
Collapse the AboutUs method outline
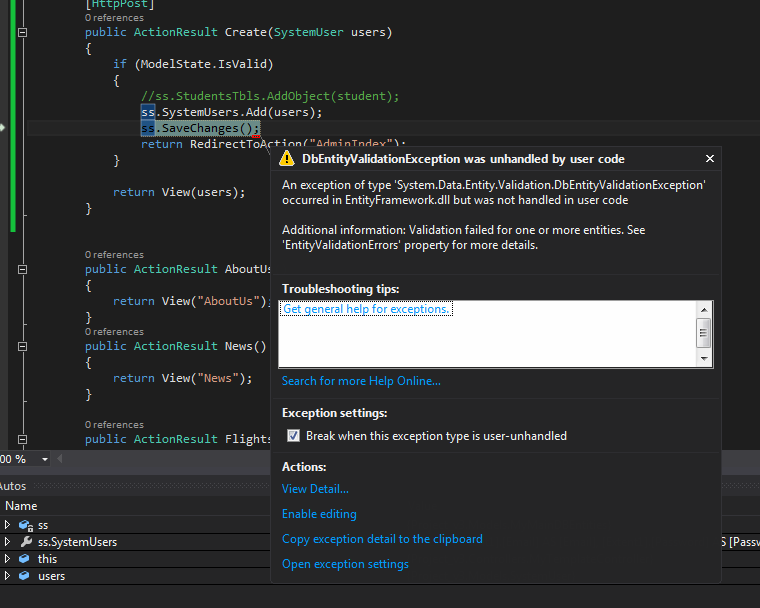(x=22, y=269)
